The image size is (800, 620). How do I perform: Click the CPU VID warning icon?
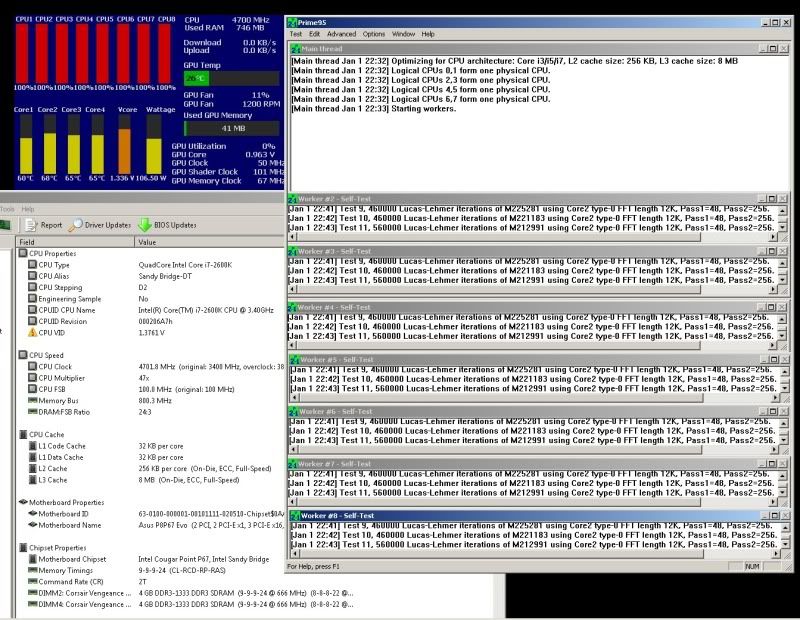pos(31,331)
